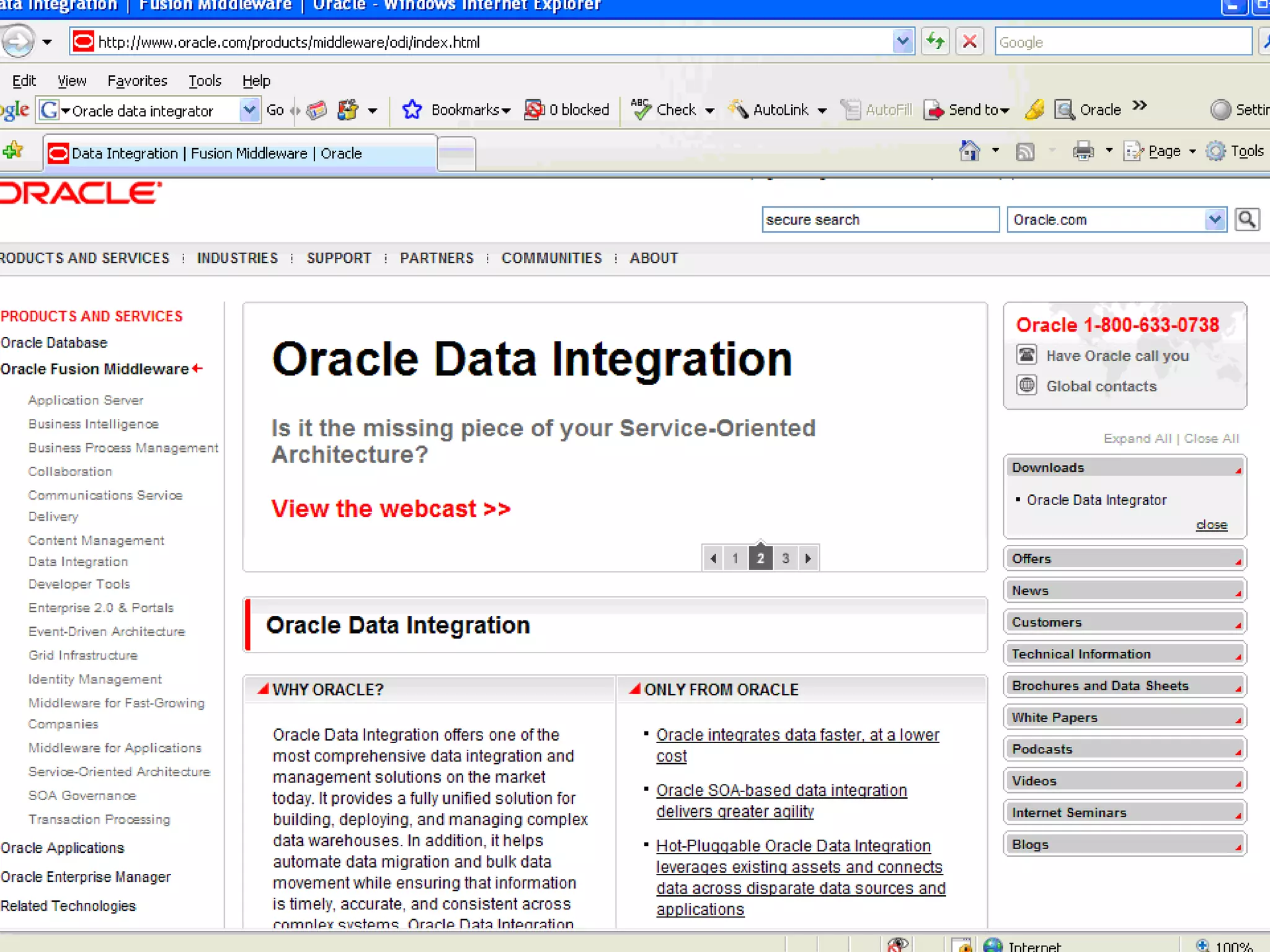This screenshot has width=1270, height=952.
Task: Select banner slide 3 in pager
Action: click(785, 558)
